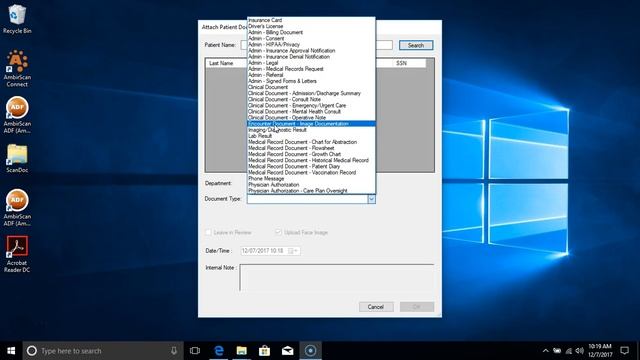Select Insurance Card from the list

point(311,20)
